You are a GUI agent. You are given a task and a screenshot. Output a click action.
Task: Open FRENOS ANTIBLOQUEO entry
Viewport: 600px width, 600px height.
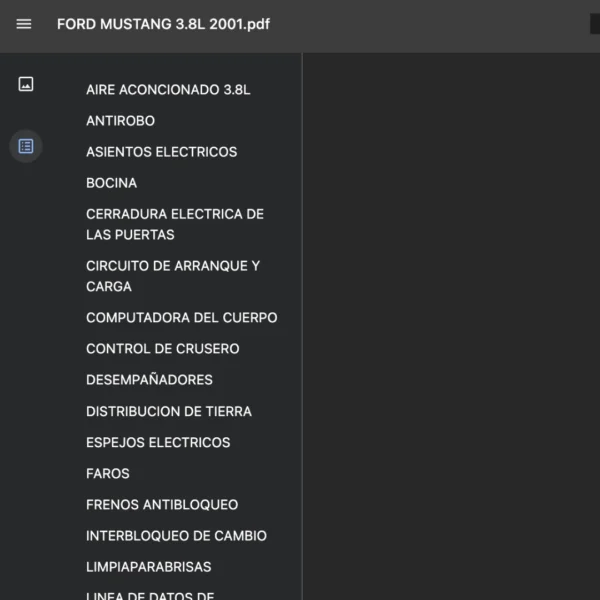(x=162, y=505)
